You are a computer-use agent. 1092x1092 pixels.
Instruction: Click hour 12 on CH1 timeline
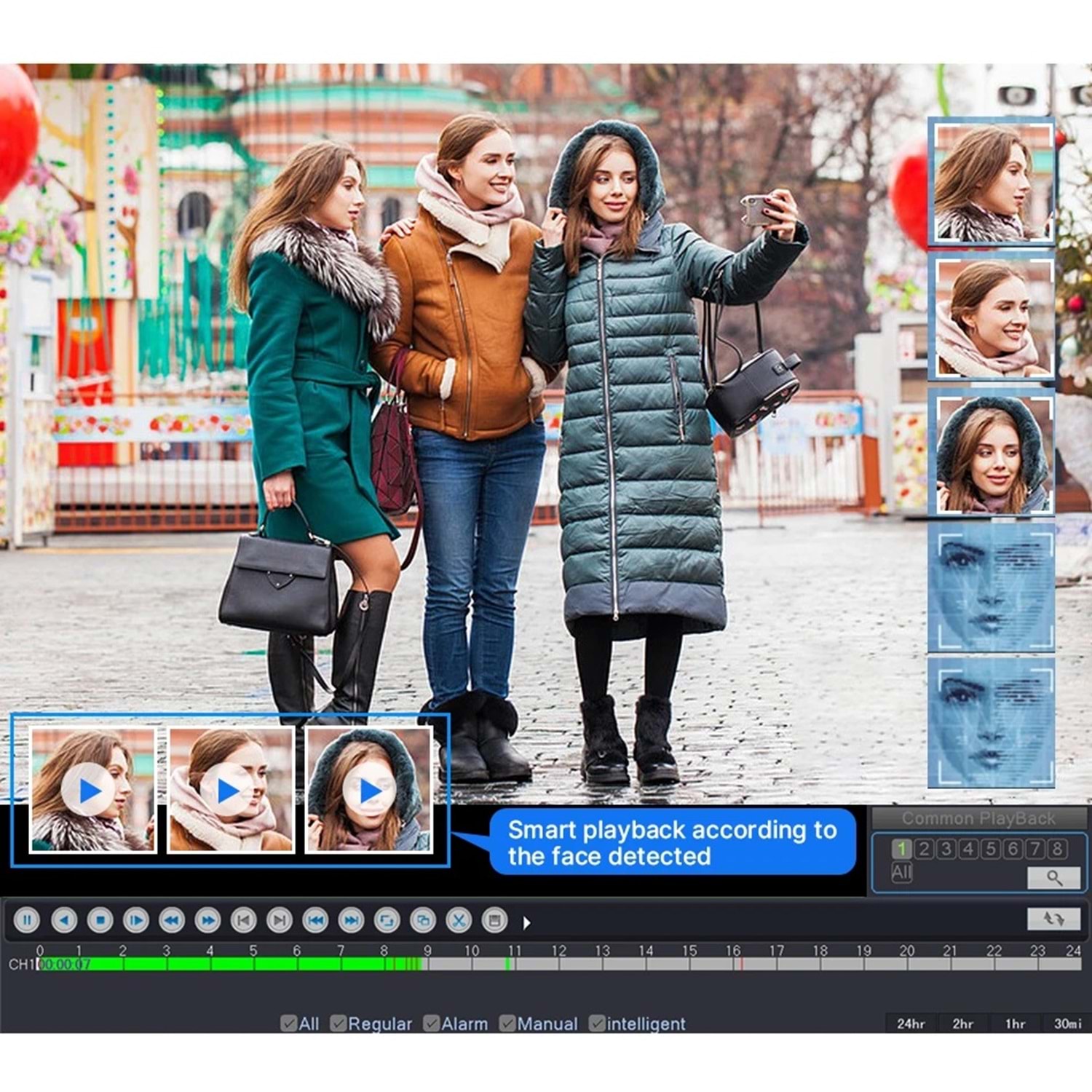(559, 964)
